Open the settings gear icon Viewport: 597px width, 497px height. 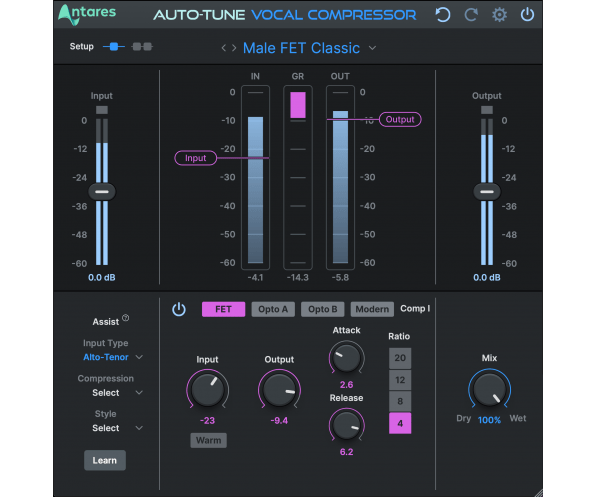pyautogui.click(x=499, y=15)
